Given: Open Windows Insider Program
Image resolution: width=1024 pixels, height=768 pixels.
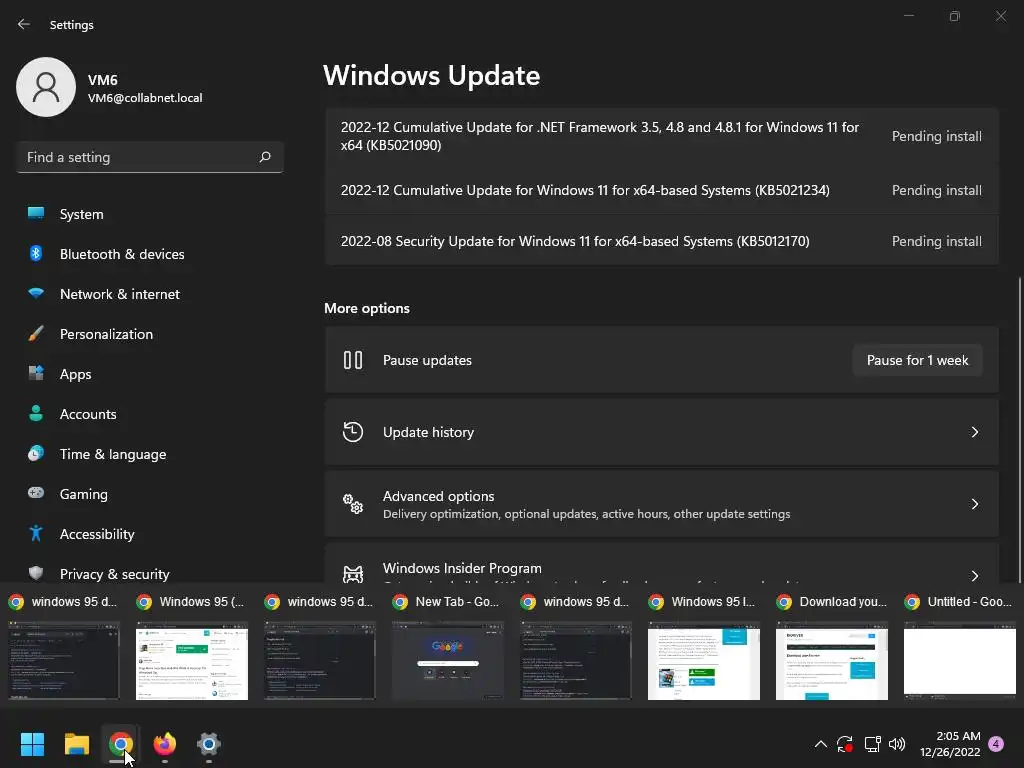Looking at the screenshot, I should (662, 562).
